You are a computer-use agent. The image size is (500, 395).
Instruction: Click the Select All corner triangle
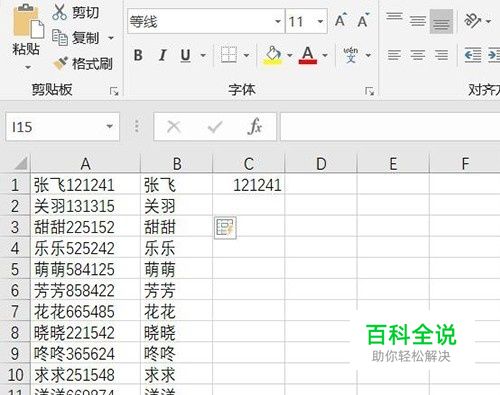pyautogui.click(x=20, y=163)
